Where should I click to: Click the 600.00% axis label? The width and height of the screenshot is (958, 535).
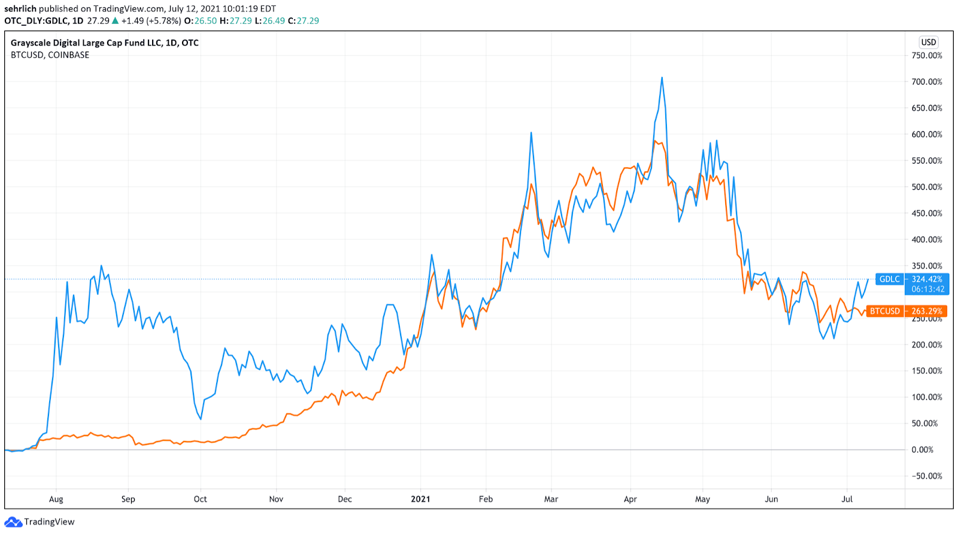coord(927,134)
